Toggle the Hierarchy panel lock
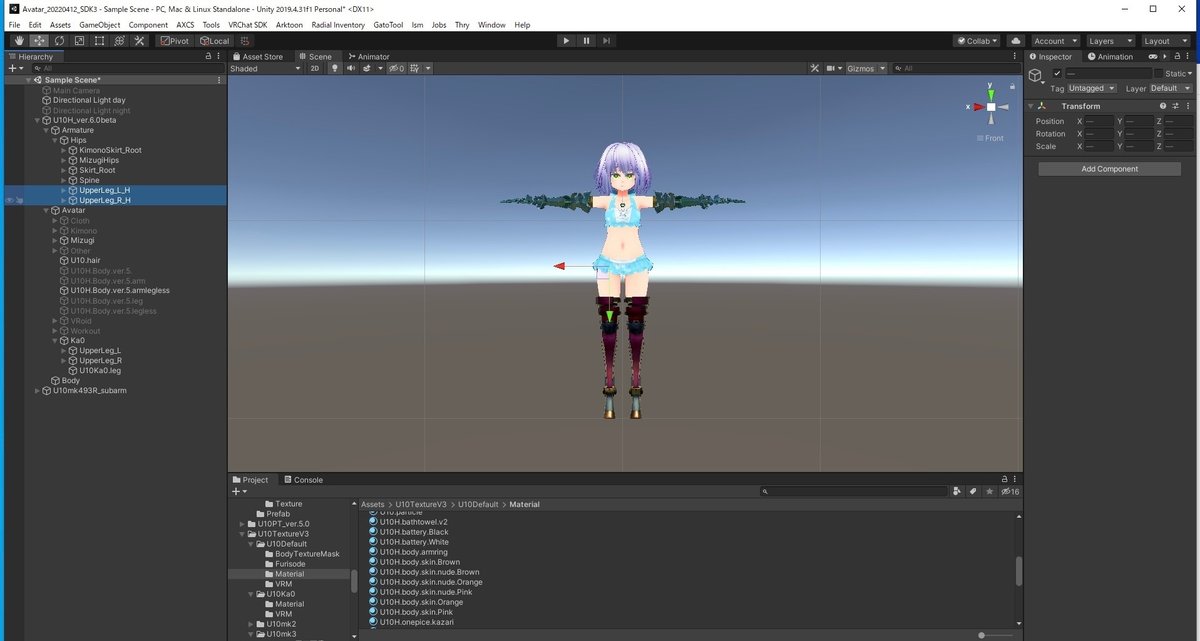The image size is (1200, 641). tap(208, 57)
